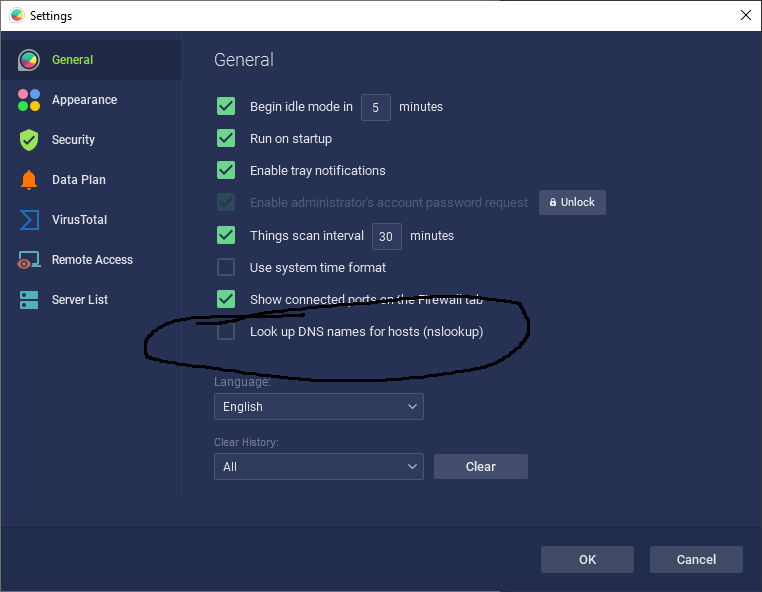Click the idle mode minutes input field

(x=375, y=107)
